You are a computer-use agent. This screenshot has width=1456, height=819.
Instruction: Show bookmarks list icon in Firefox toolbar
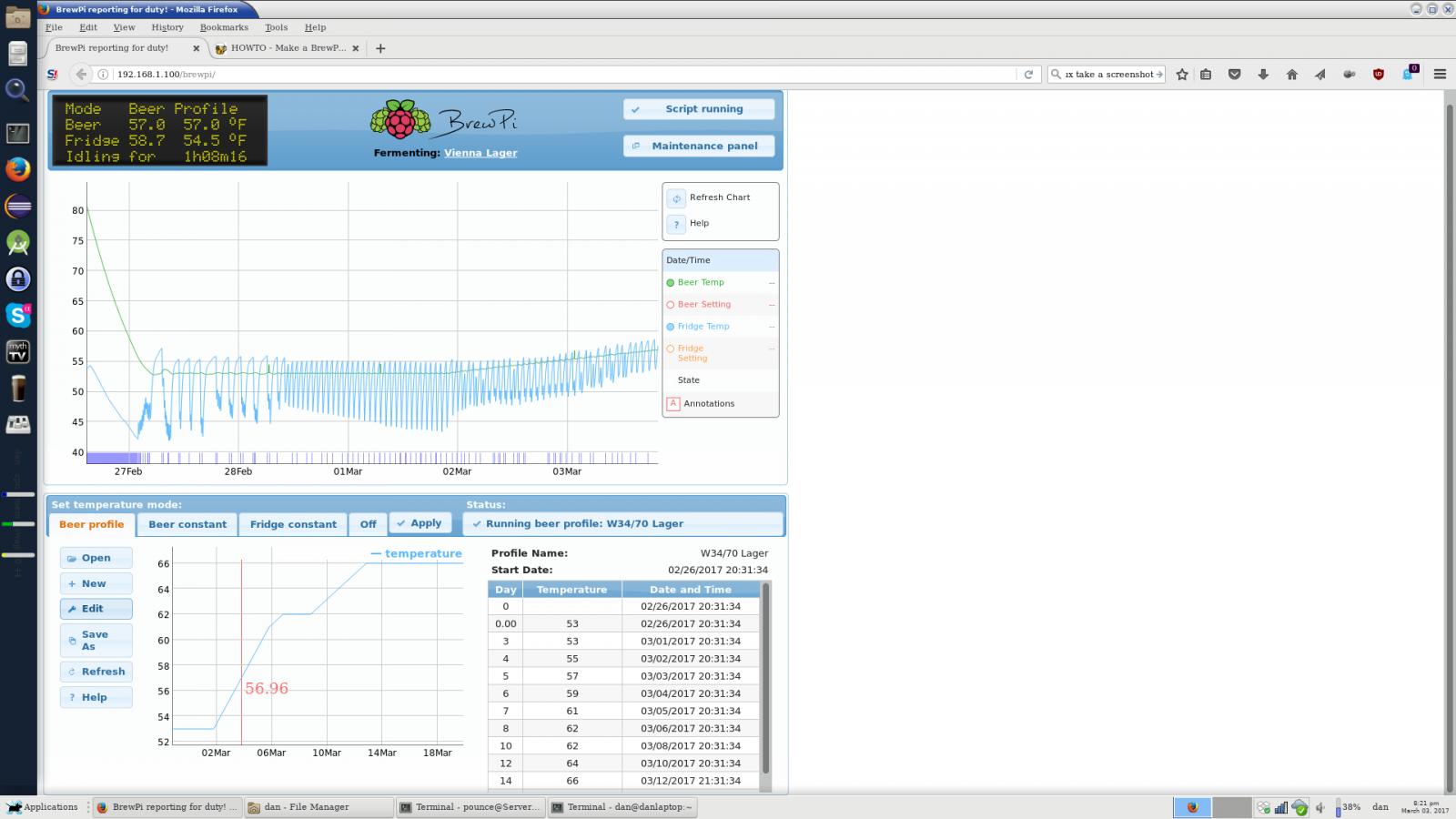[x=1206, y=75]
